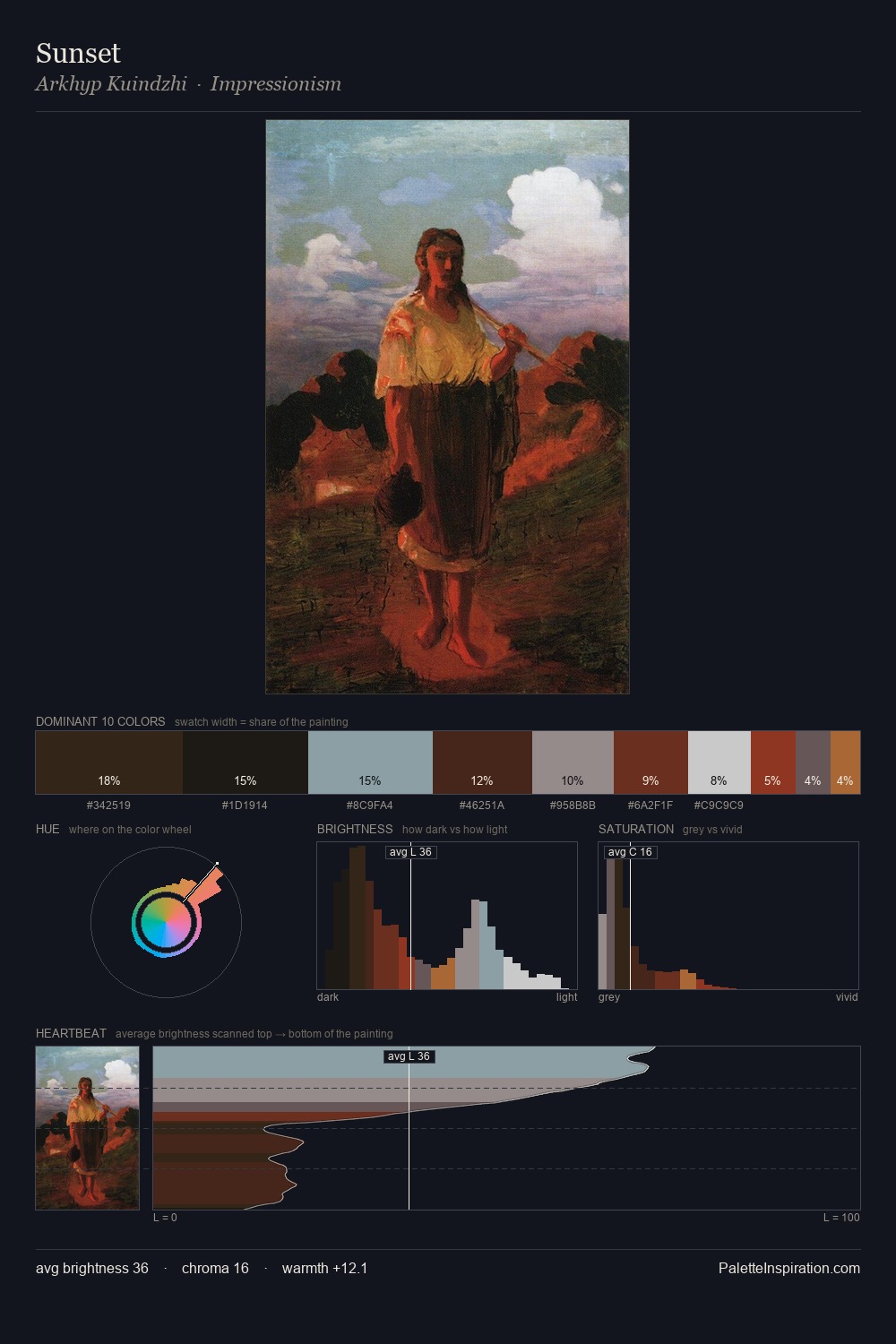Click the HUE section heading
Viewport: 896px width, 1344px height.
[x=47, y=829]
